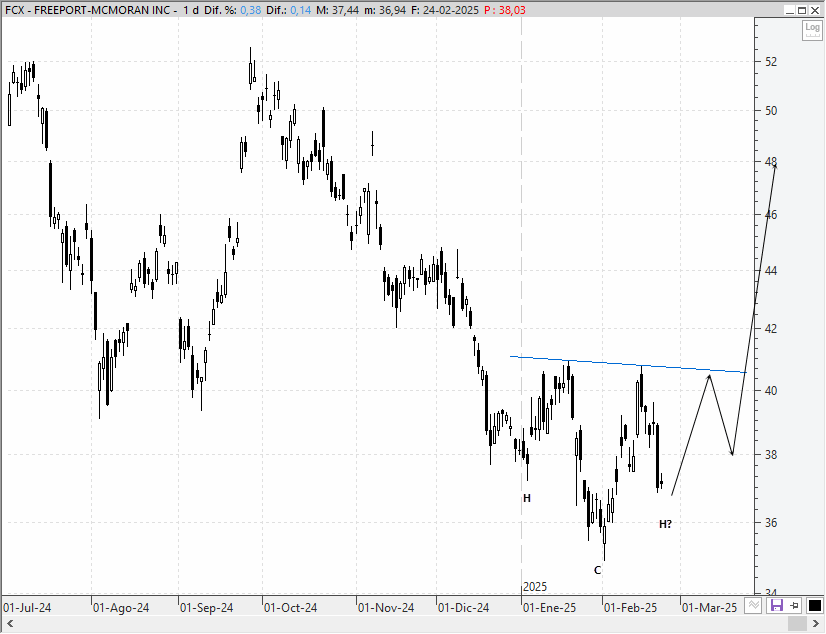
Task: Select the H annotation near 01-Ene-25
Action: point(527,498)
